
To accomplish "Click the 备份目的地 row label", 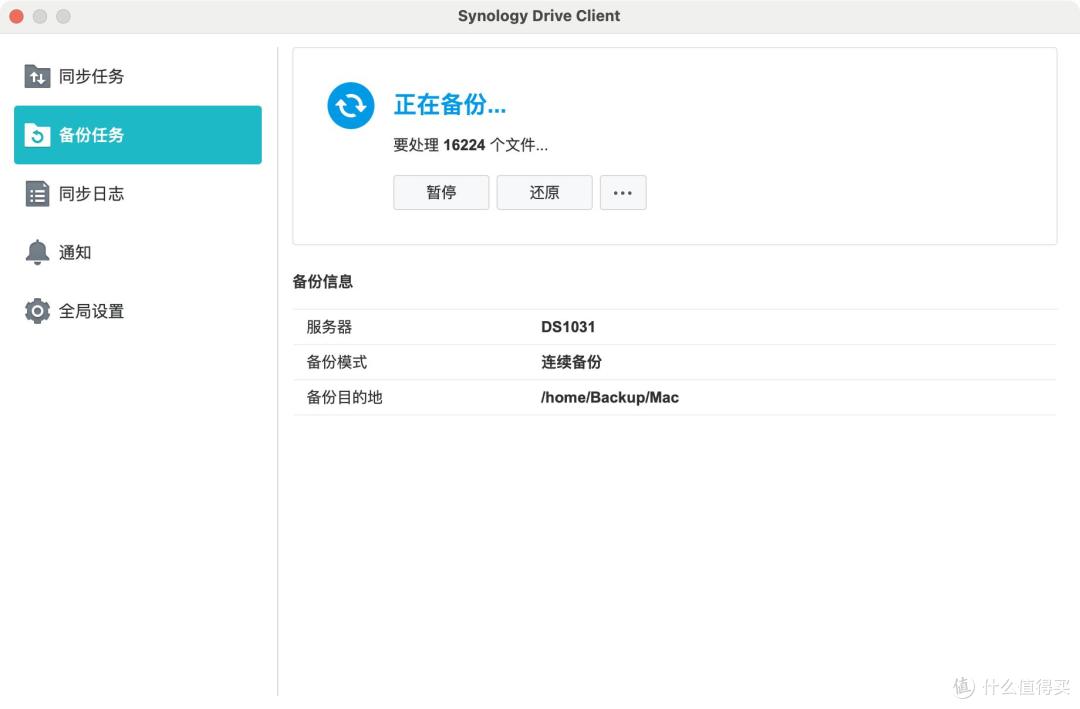I will pyautogui.click(x=344, y=397).
